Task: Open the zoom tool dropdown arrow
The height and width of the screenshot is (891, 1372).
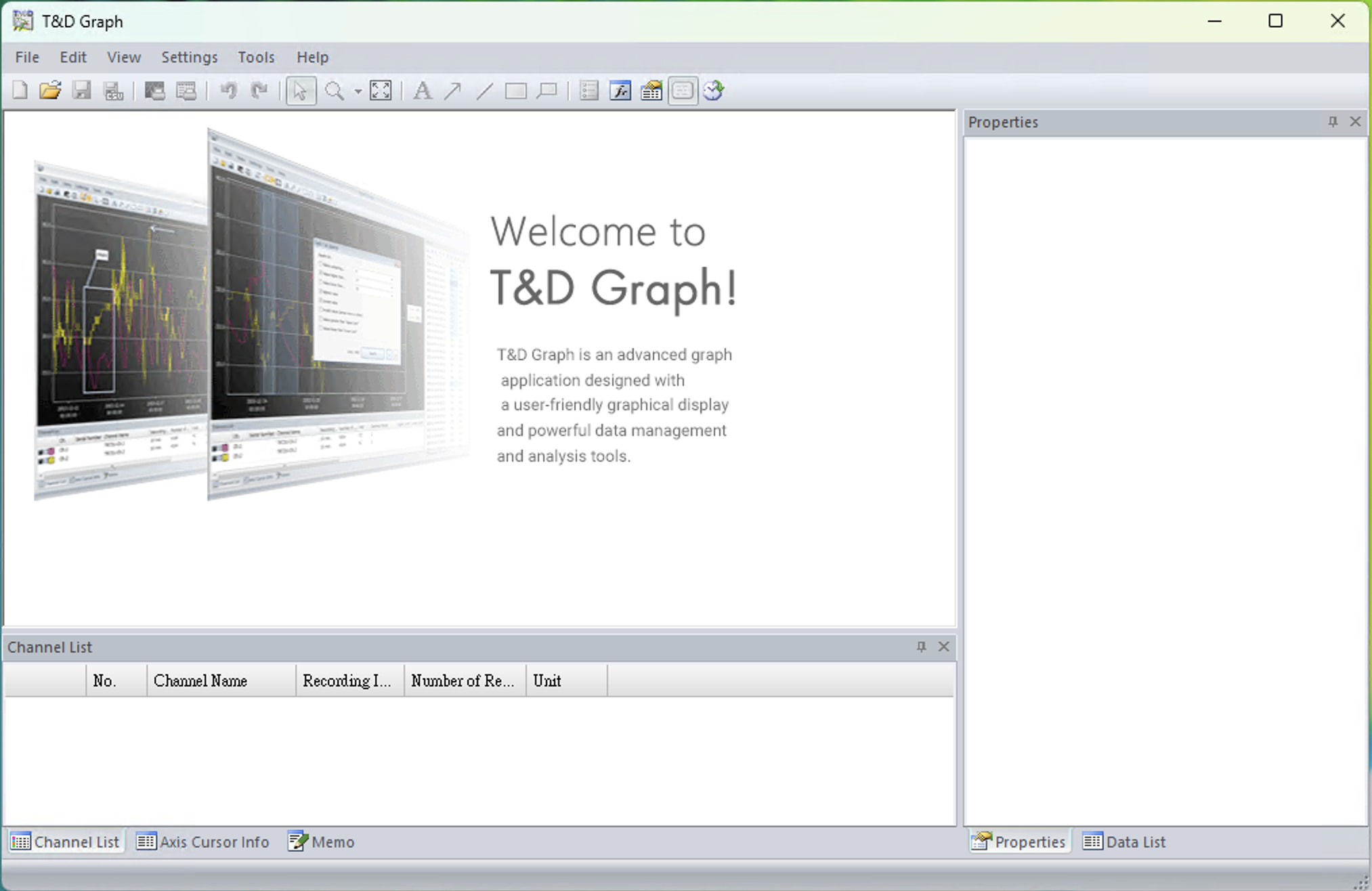Action: (x=358, y=91)
